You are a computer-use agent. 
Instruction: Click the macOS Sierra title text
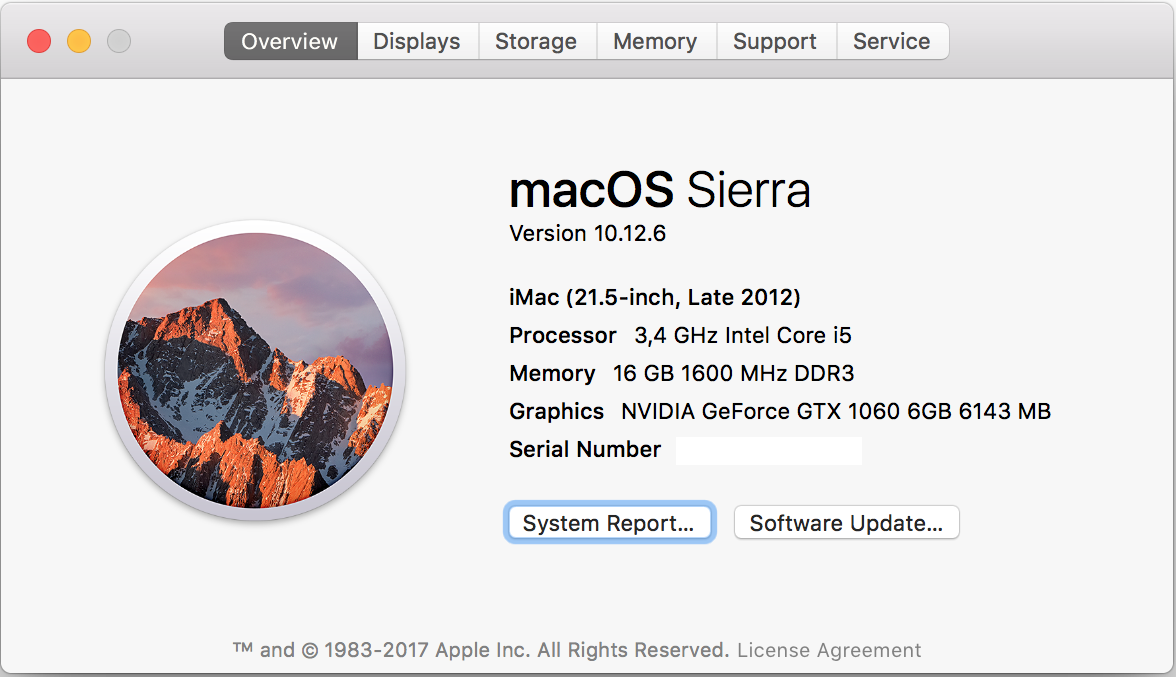660,190
